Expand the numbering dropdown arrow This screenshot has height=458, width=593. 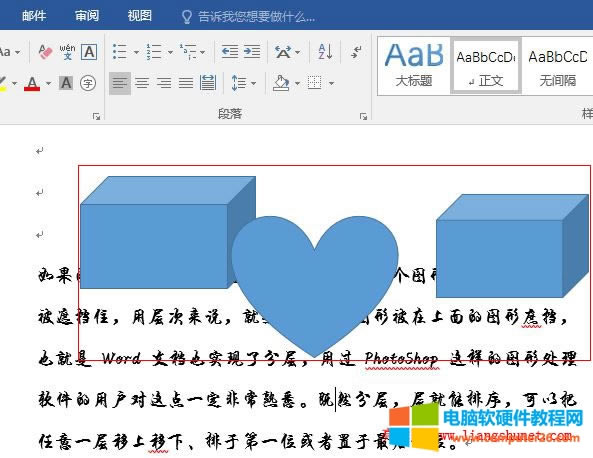point(170,52)
